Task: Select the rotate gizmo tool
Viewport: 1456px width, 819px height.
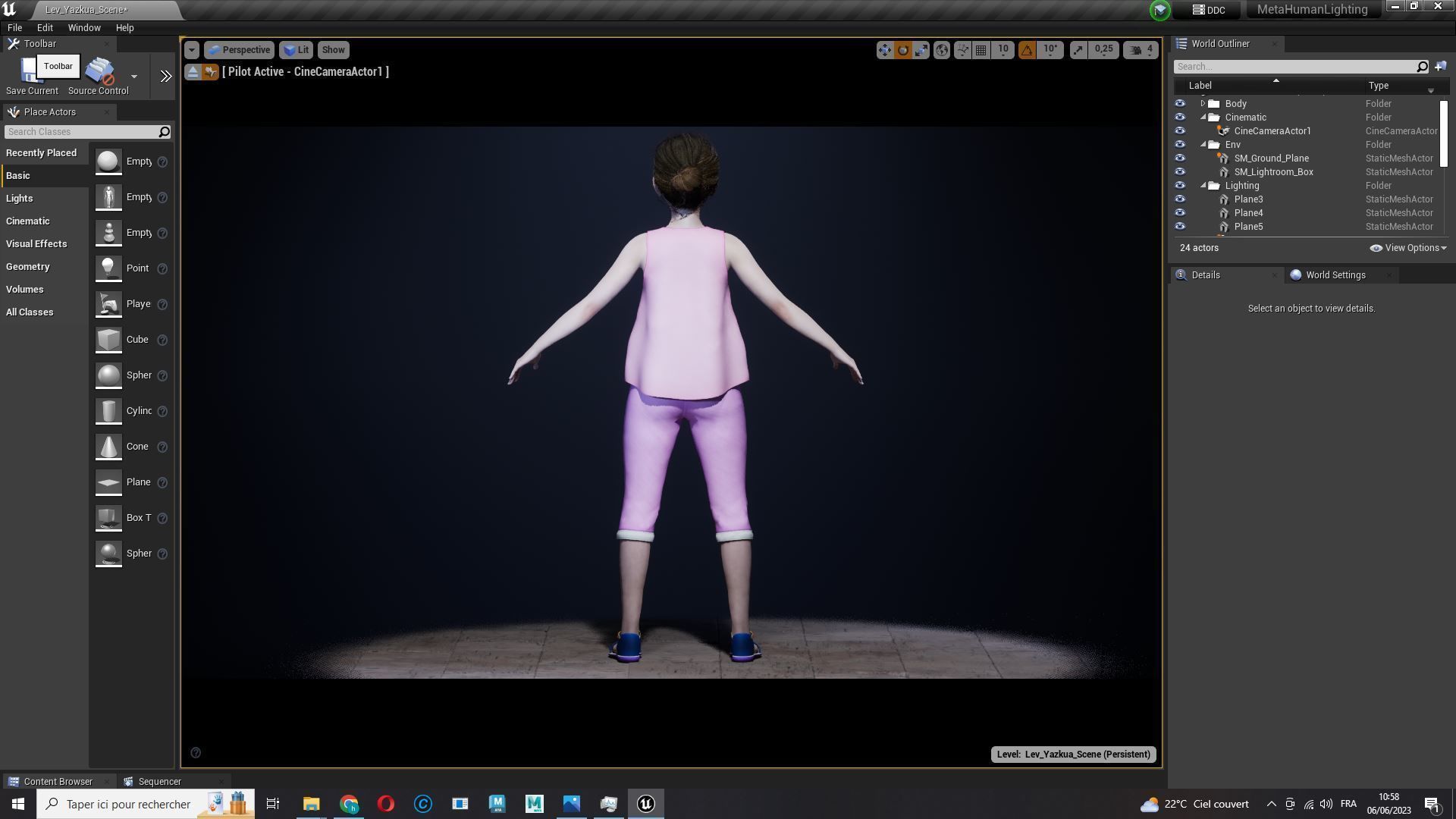Action: click(x=903, y=50)
